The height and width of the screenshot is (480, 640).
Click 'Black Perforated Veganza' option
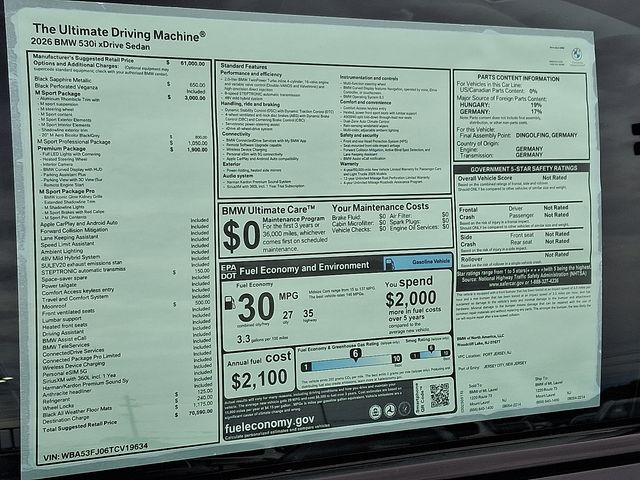click(x=66, y=87)
